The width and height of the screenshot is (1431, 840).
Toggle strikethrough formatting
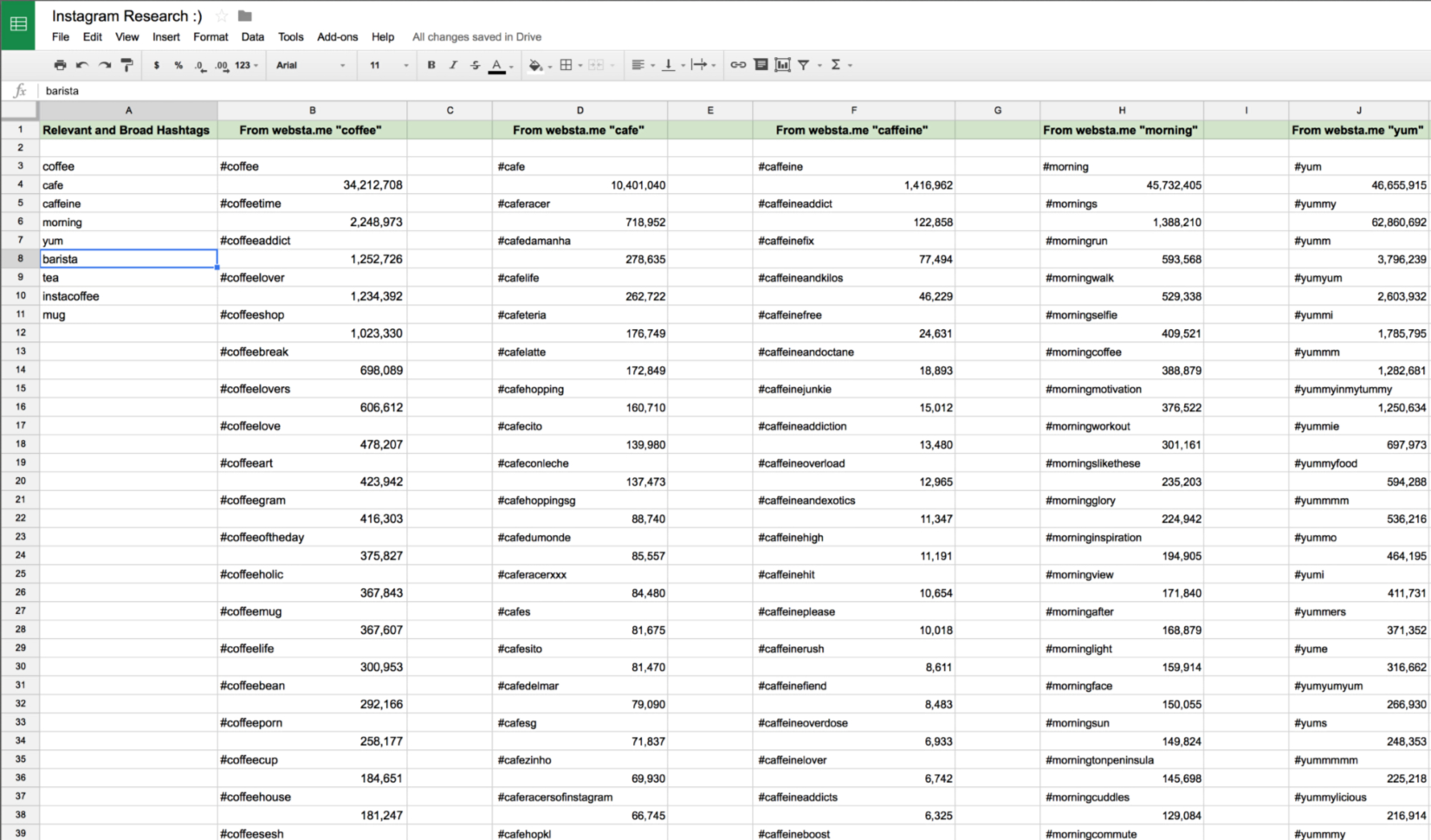point(475,65)
